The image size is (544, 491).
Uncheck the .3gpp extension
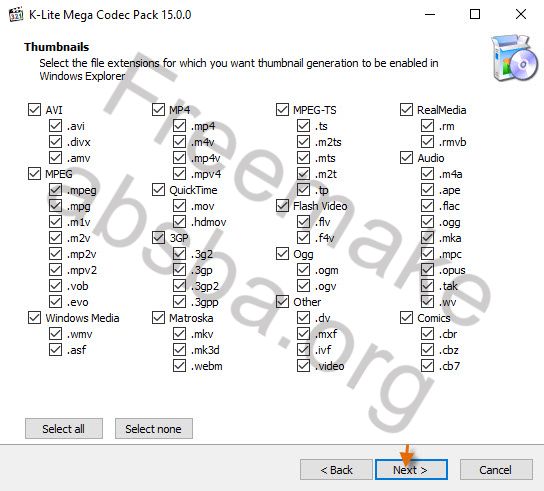click(179, 302)
